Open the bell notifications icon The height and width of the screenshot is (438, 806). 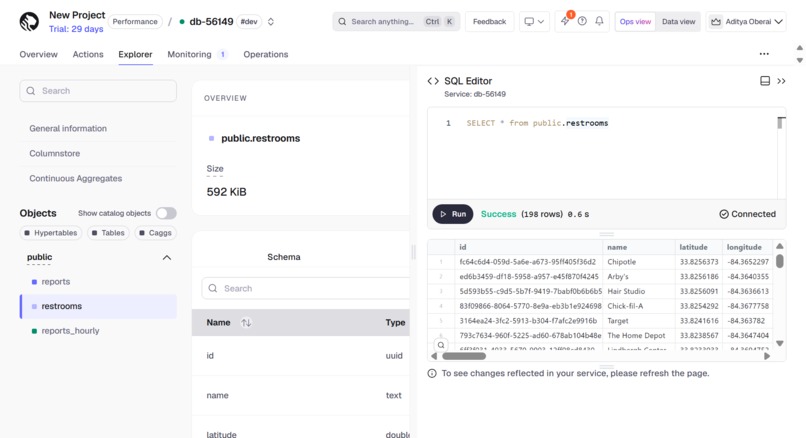click(599, 21)
